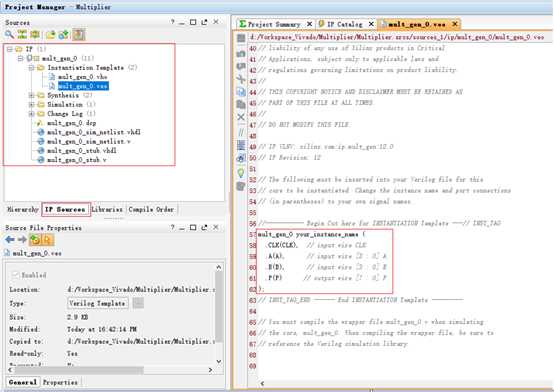The image size is (554, 392).
Task: Click the properties vertical scrollbar down arrow
Action: point(219,361)
